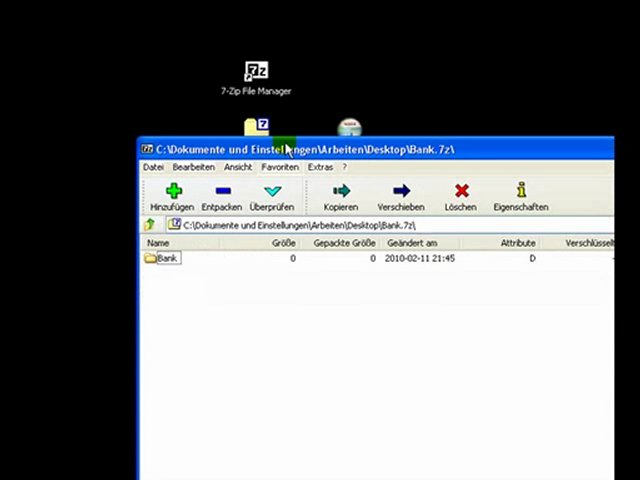Open the Favoriten menu
Viewport: 640px width, 480px height.
(280, 167)
